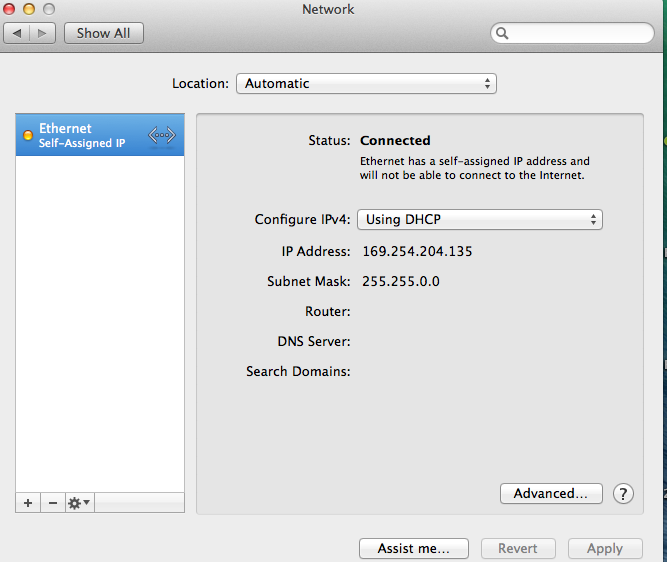Click the magnifying glass search icon

pyautogui.click(x=502, y=33)
